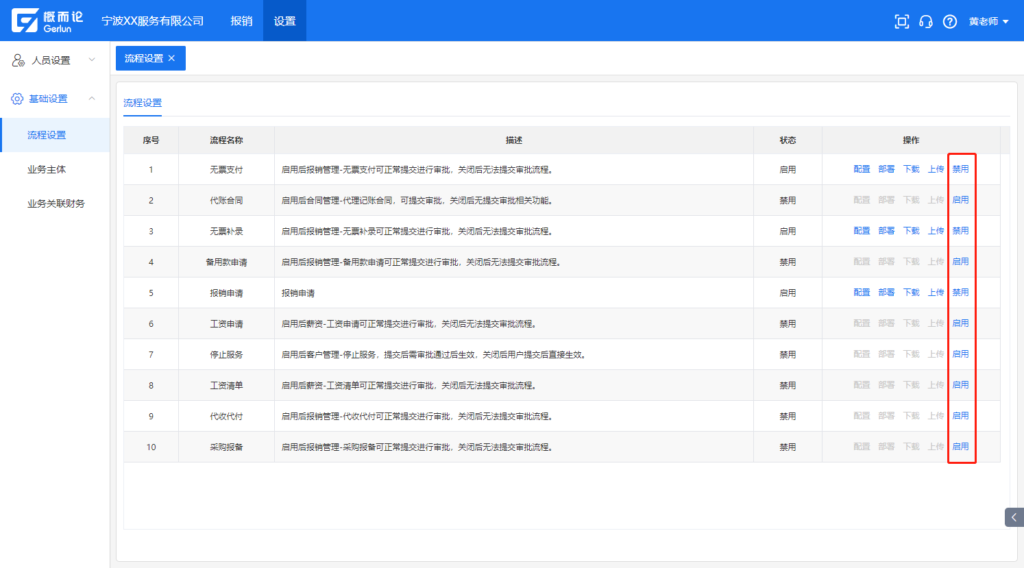Screen dimensions: 1024x568
Task: Click the 代账合同 process name cell
Action: (226, 200)
